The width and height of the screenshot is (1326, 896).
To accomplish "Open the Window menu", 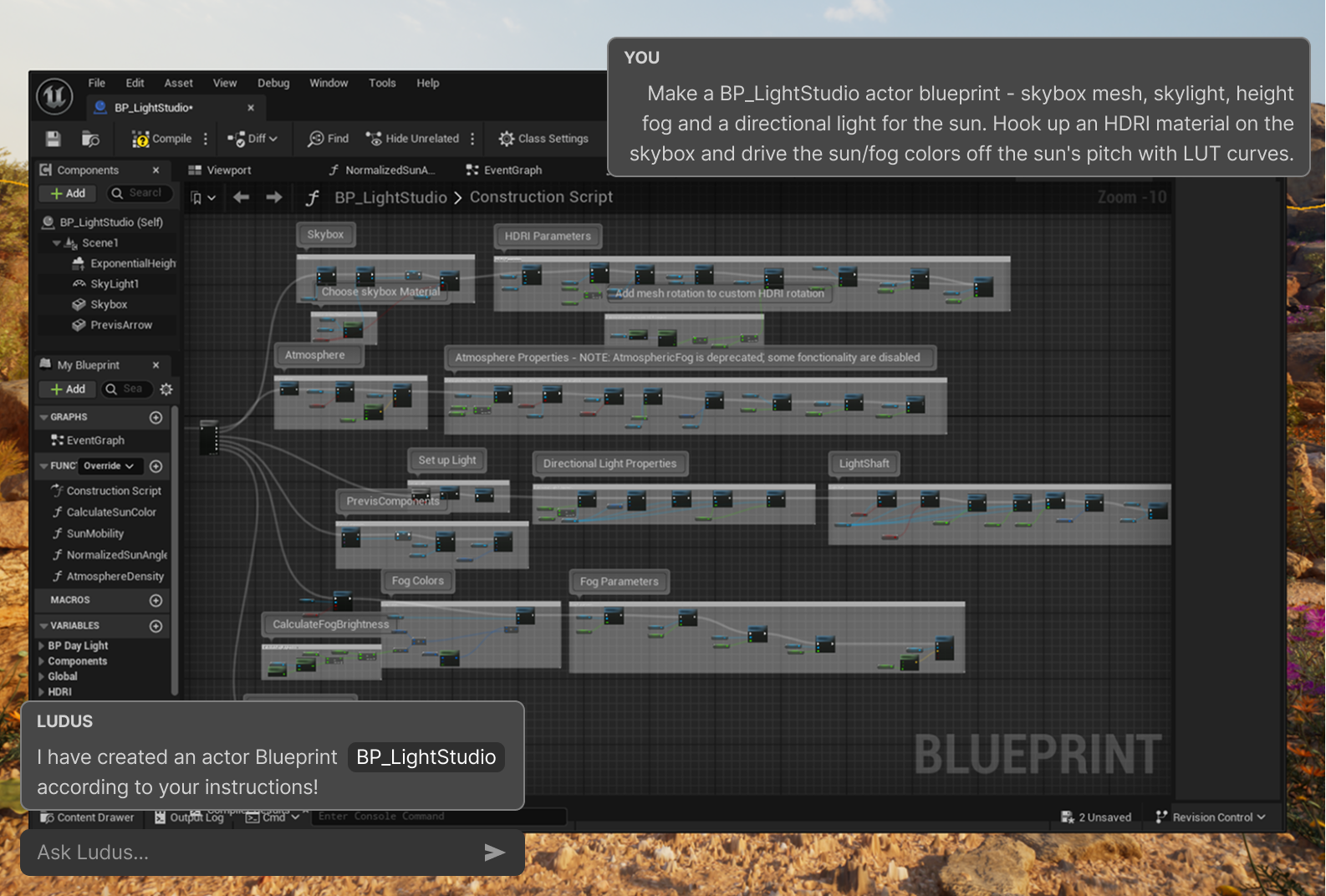I will click(x=329, y=83).
